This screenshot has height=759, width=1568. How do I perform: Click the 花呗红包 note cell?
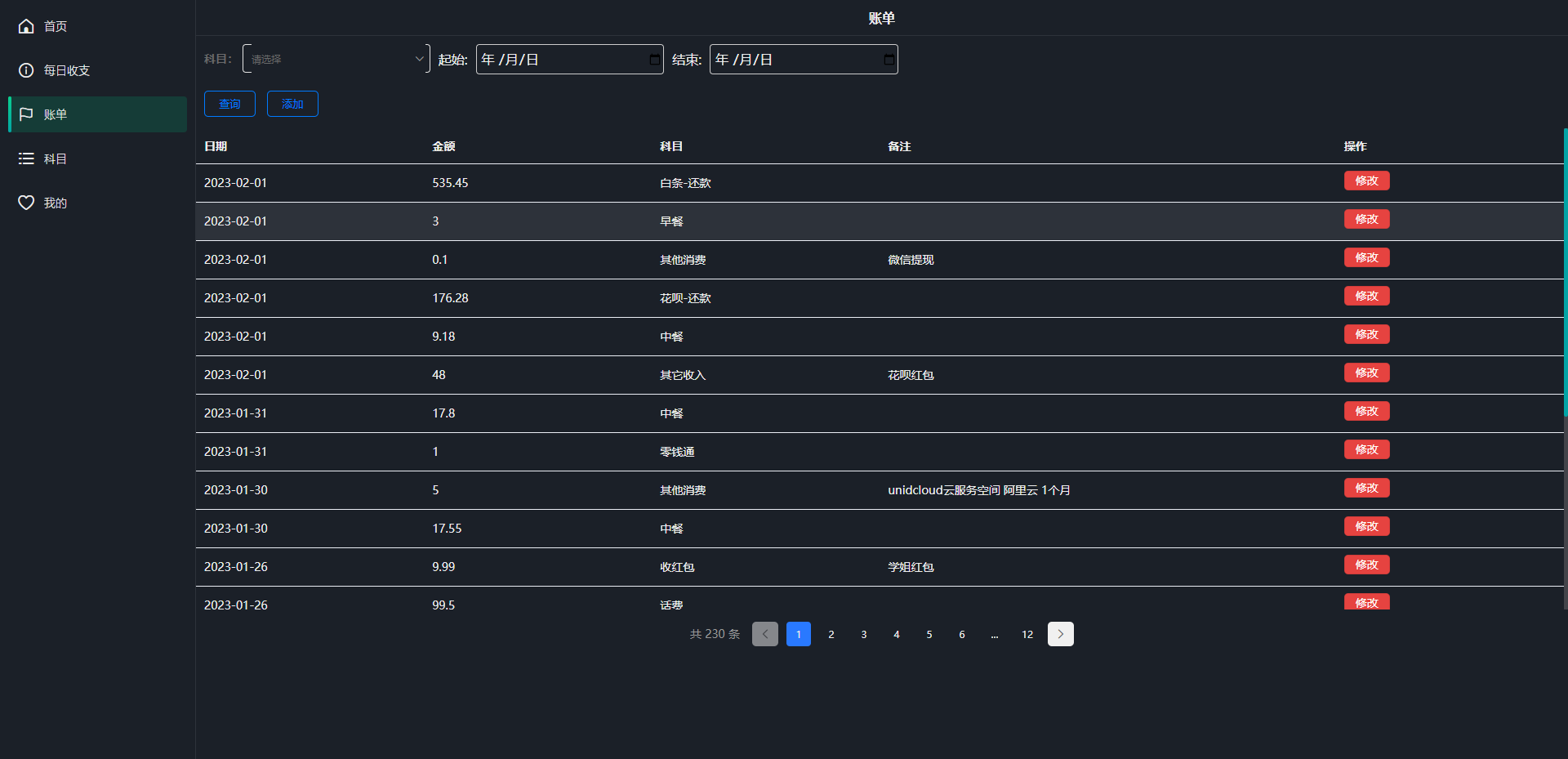(x=911, y=375)
